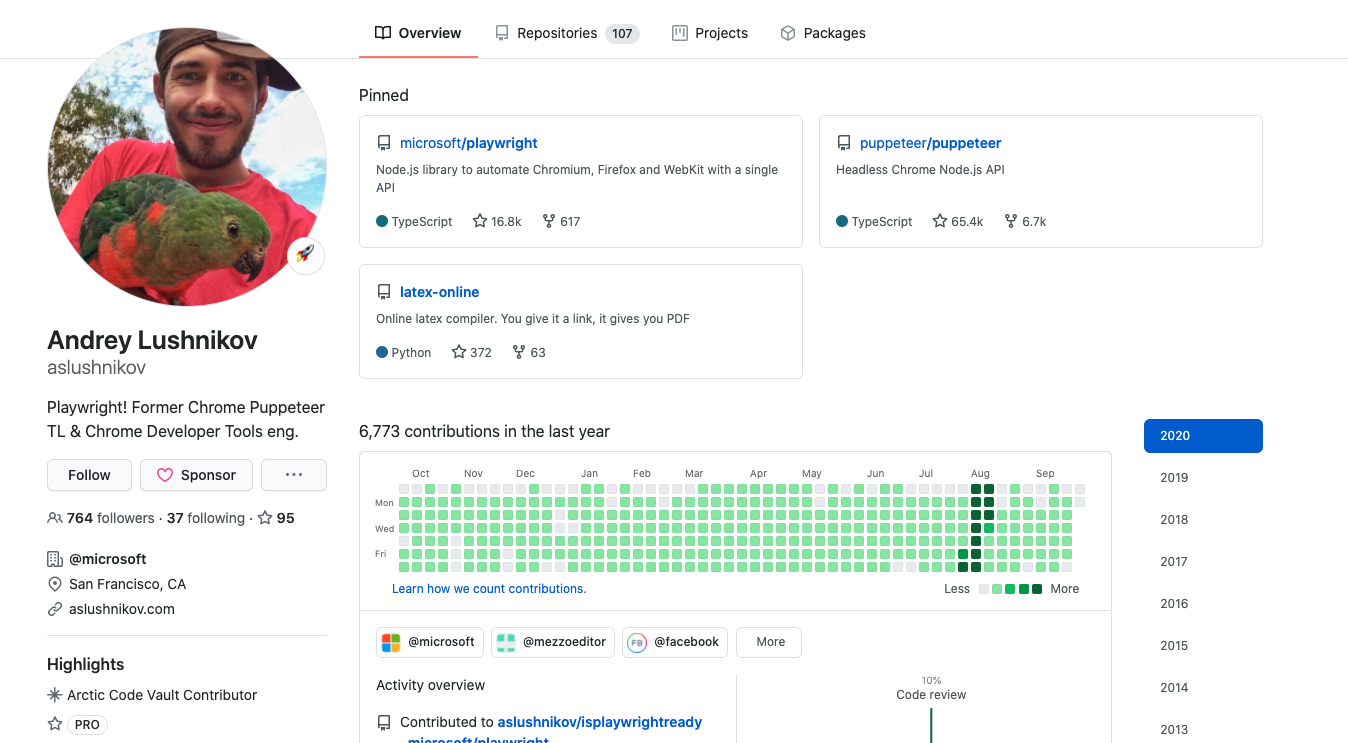Open the Overview tab

click(x=418, y=33)
